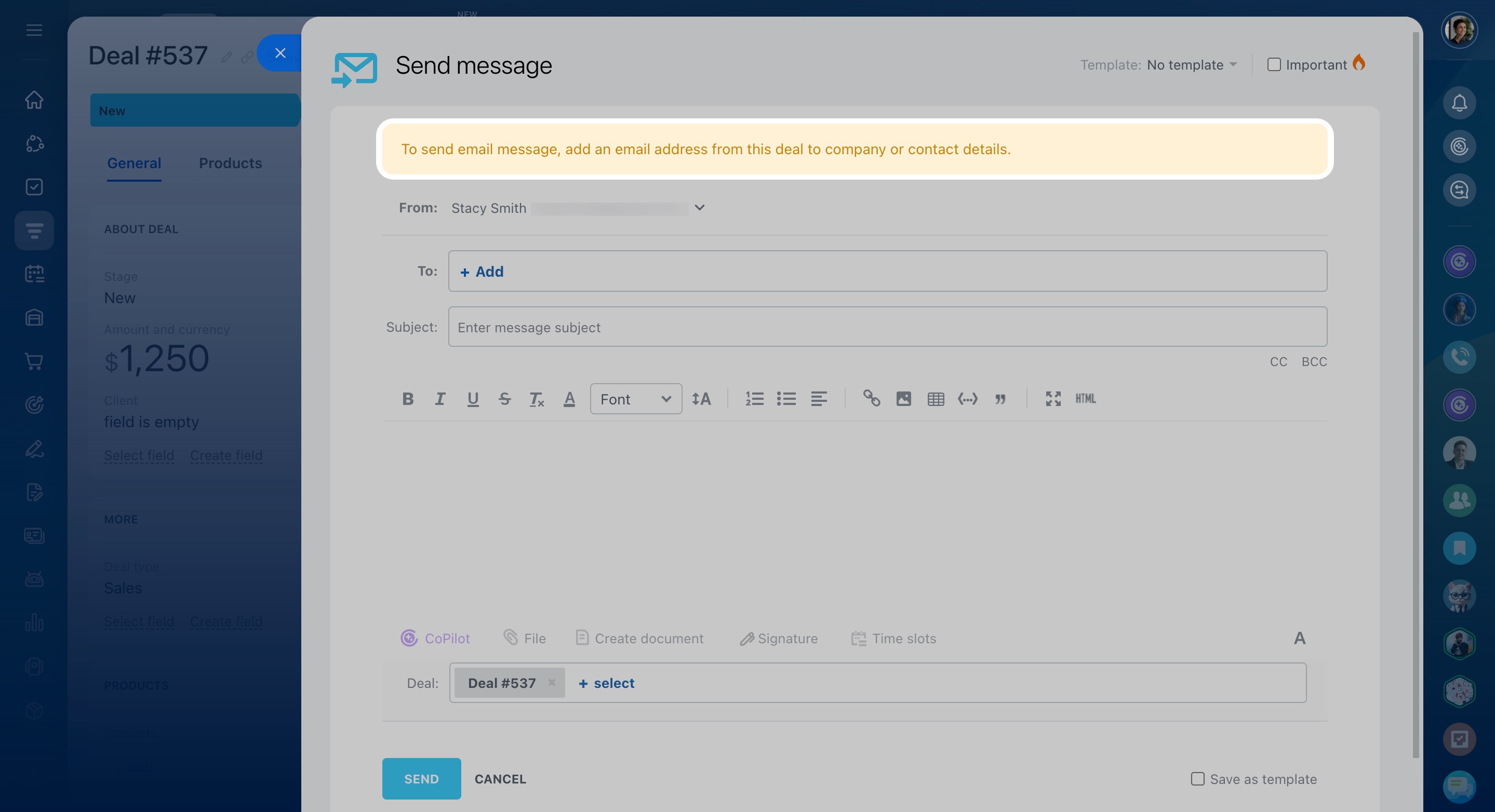Expand the editor to fullscreen mode

pos(1053,398)
